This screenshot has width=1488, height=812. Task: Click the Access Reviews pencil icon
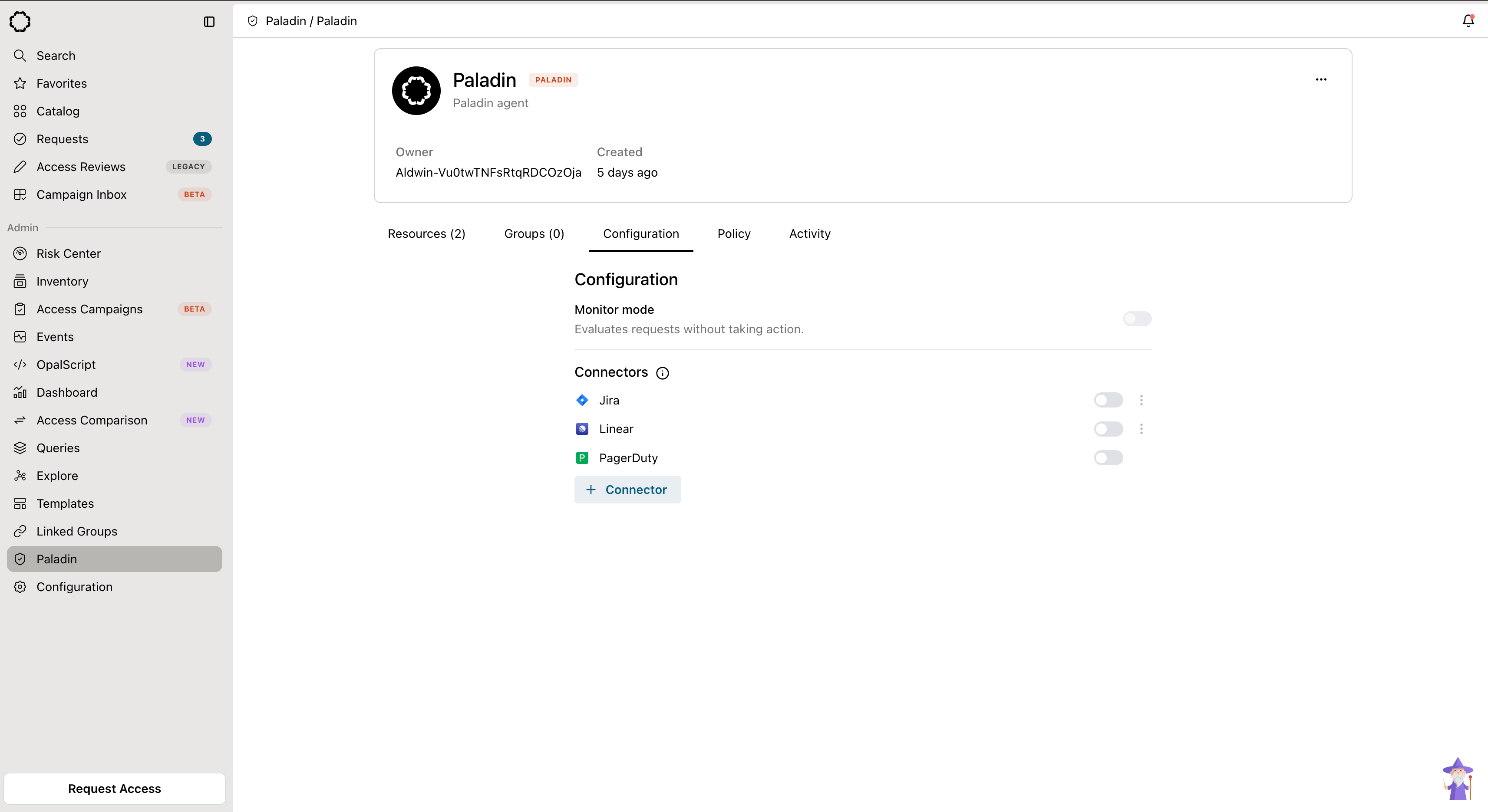pyautogui.click(x=20, y=166)
